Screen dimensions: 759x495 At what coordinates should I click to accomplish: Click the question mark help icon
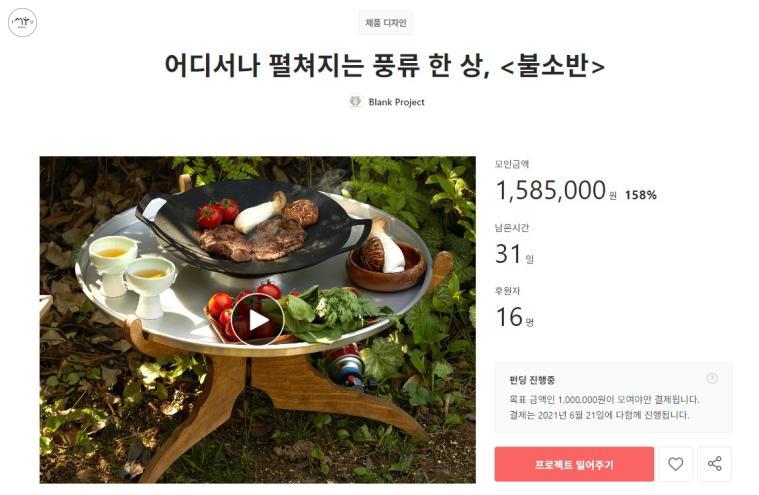[x=712, y=378]
